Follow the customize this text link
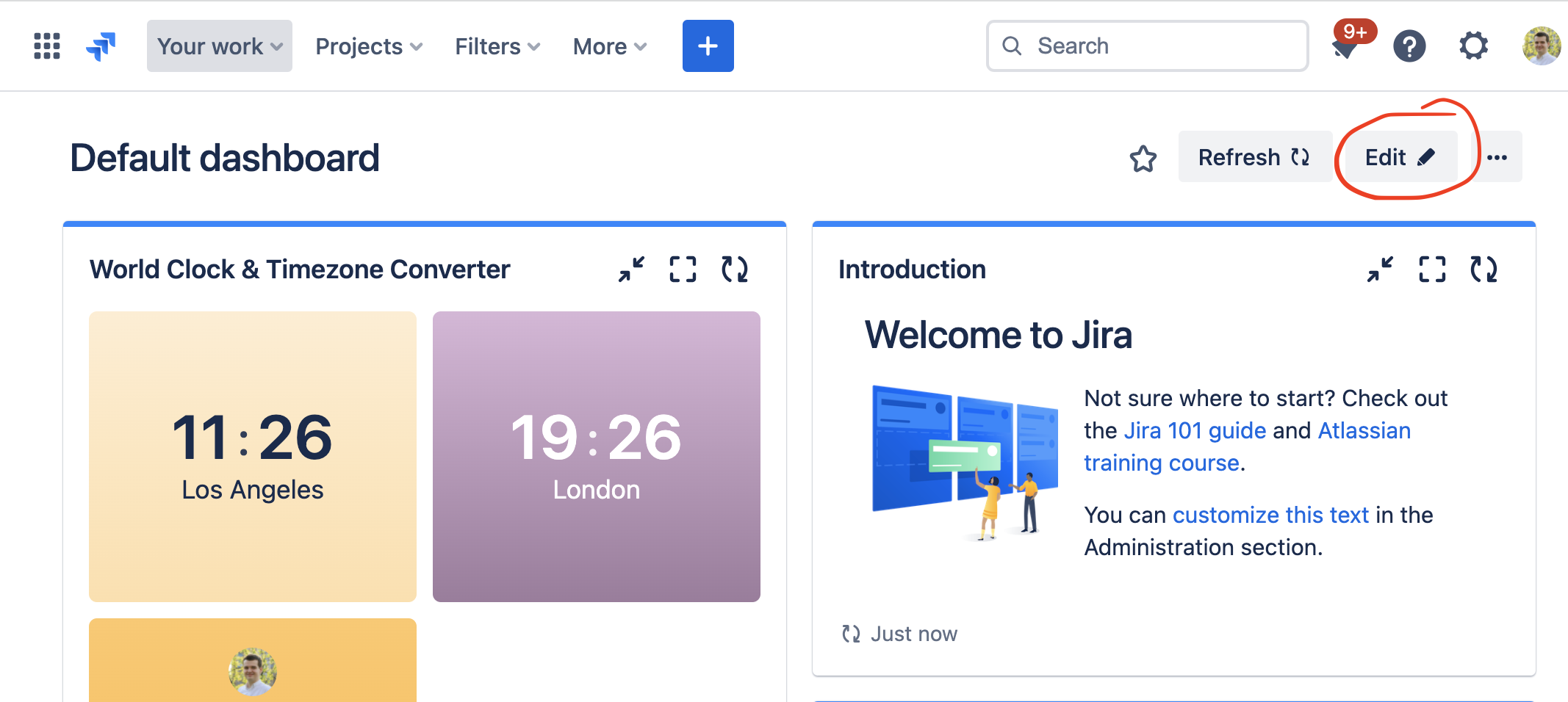The image size is (1568, 702). coord(1270,515)
